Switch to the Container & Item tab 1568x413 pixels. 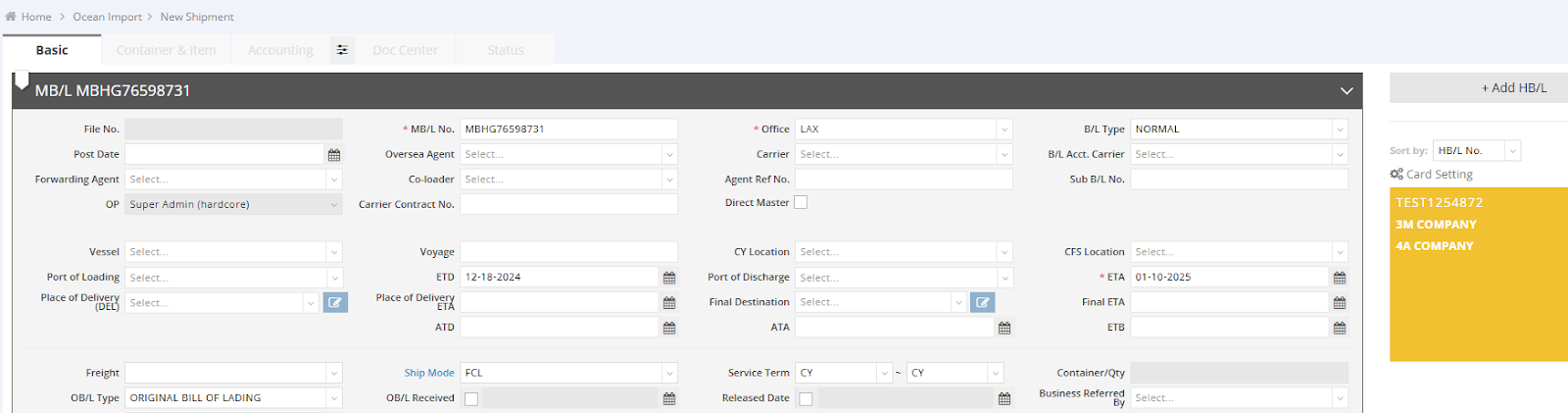click(166, 50)
